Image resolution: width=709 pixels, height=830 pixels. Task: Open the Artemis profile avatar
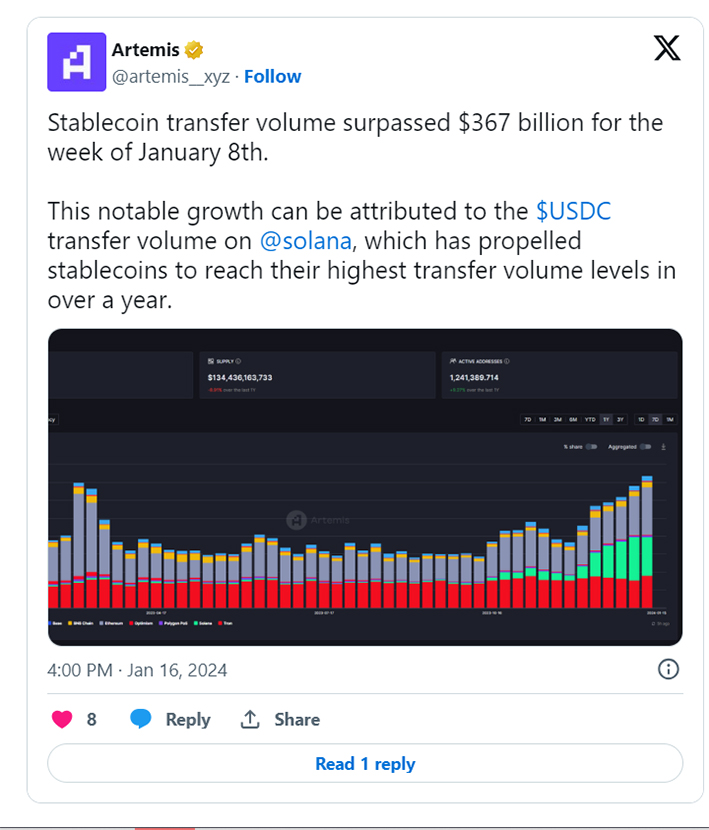click(77, 62)
